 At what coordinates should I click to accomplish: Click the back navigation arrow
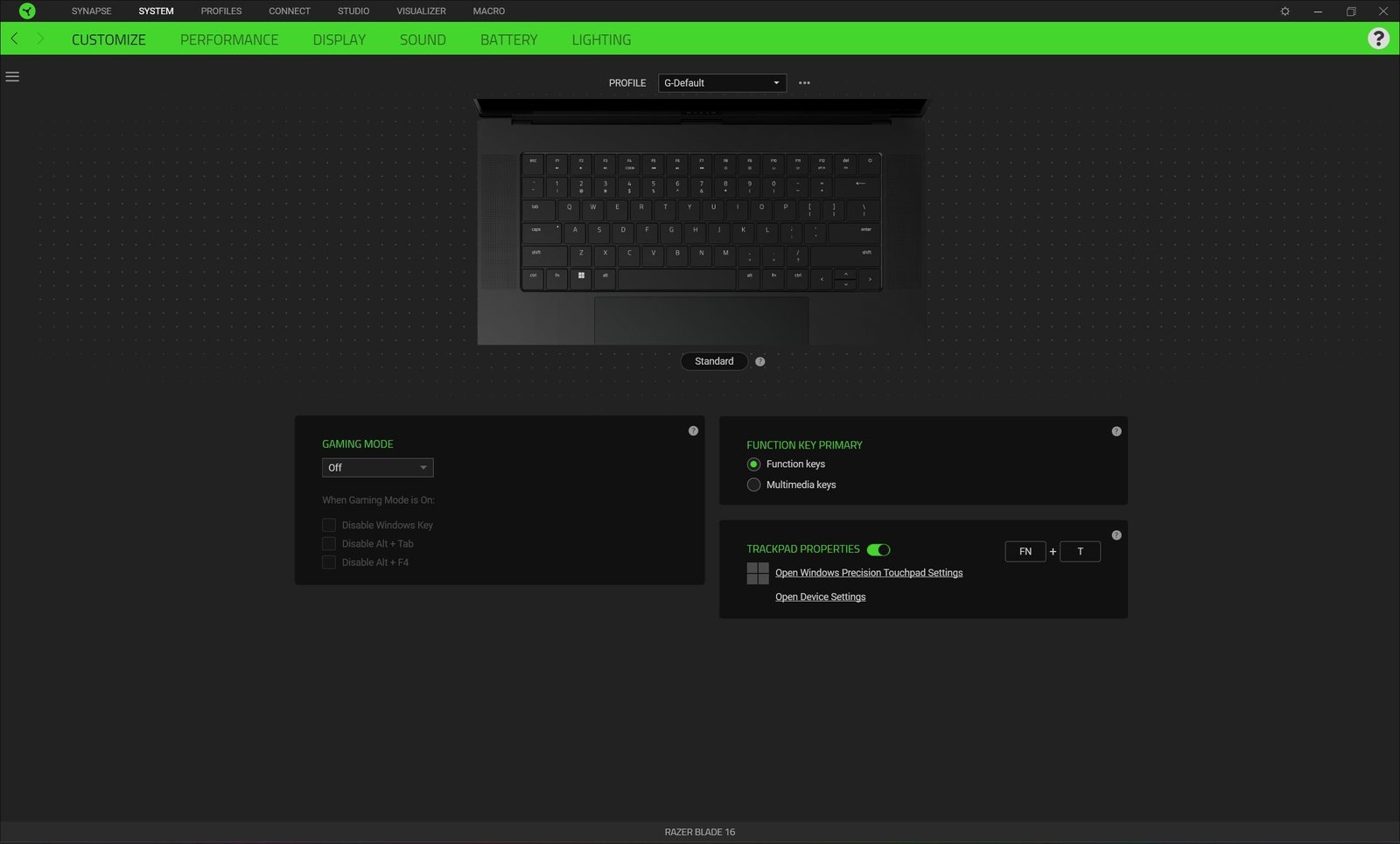point(14,39)
